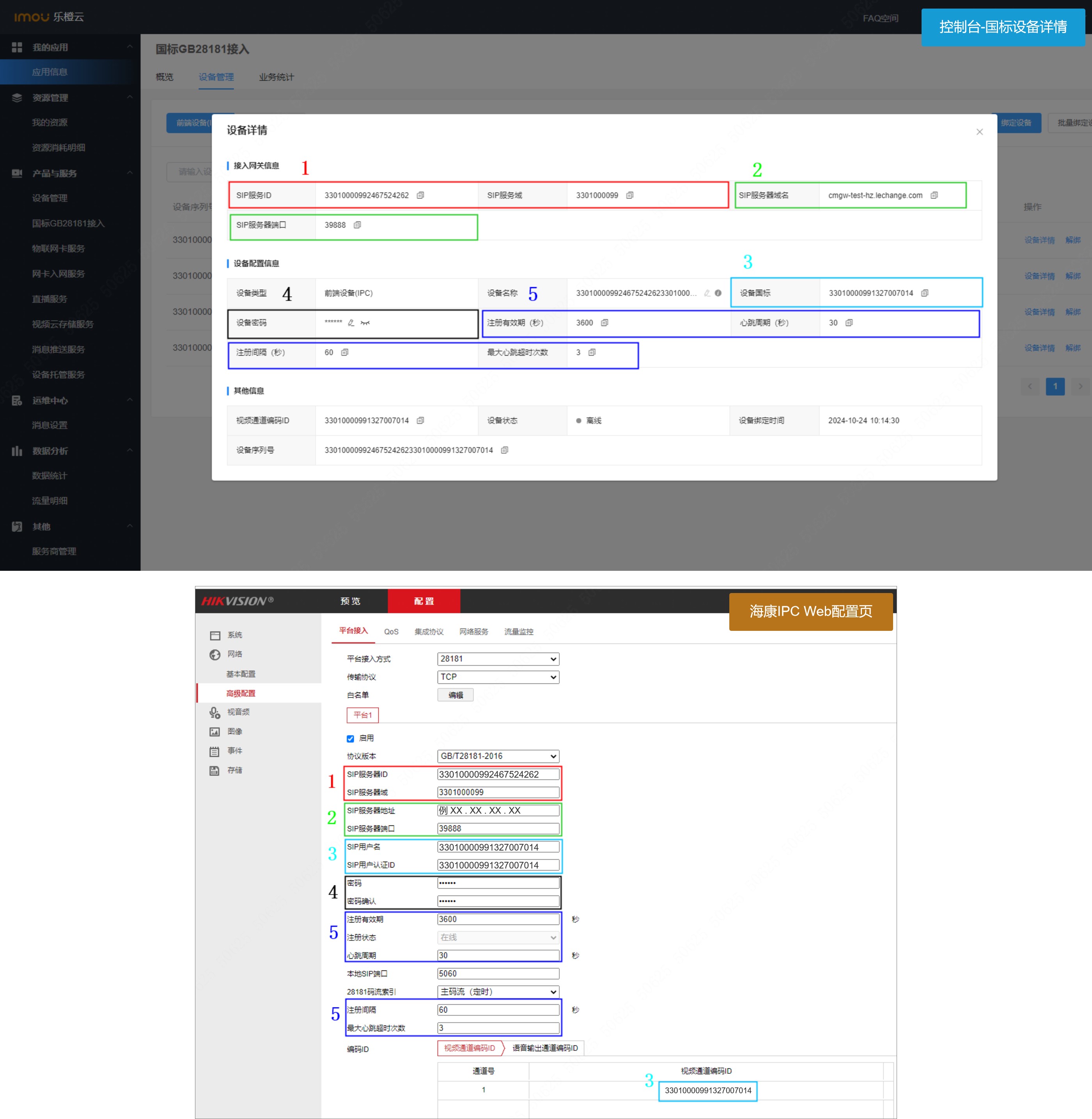Click the edit pencil beside 设备名称
This screenshot has width=1092, height=1119.
(707, 294)
